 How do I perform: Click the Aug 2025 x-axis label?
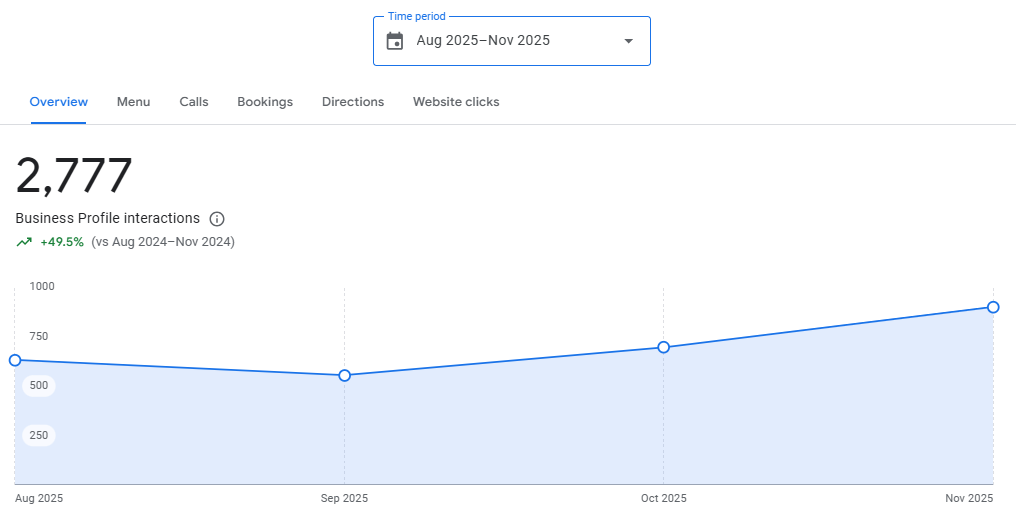point(39,498)
